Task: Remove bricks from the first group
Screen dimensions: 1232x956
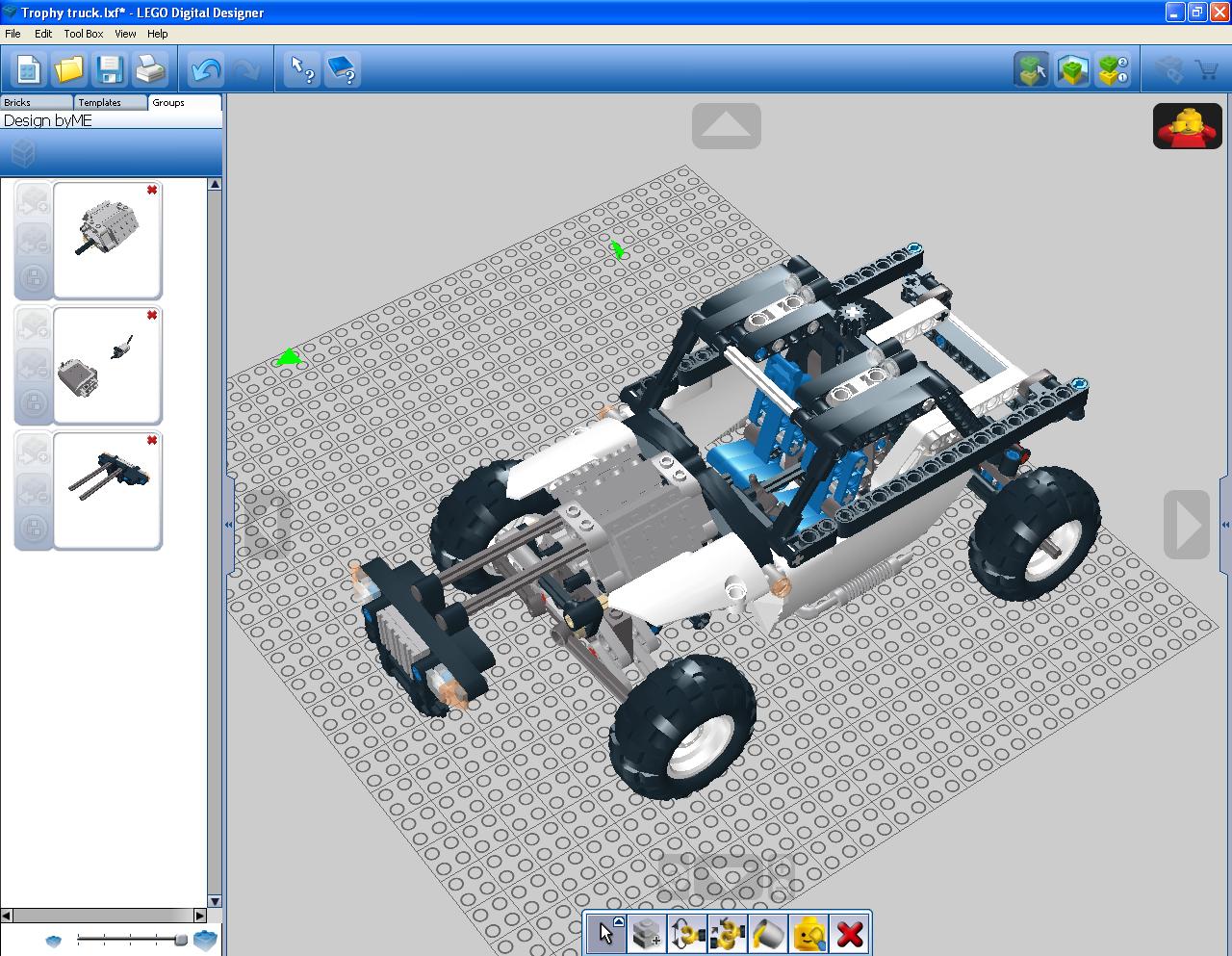Action: pyautogui.click(x=34, y=240)
